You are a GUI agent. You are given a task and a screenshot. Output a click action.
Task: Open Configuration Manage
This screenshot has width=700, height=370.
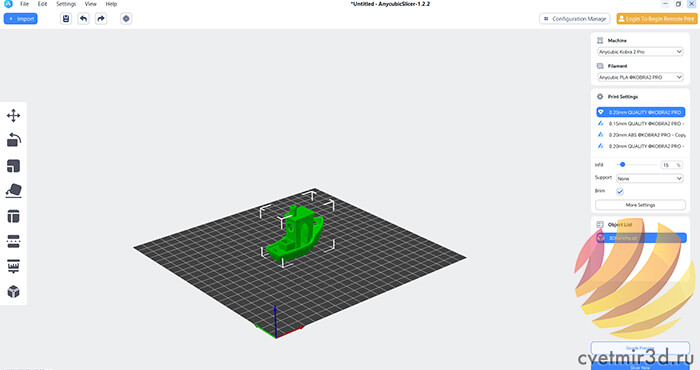[575, 19]
